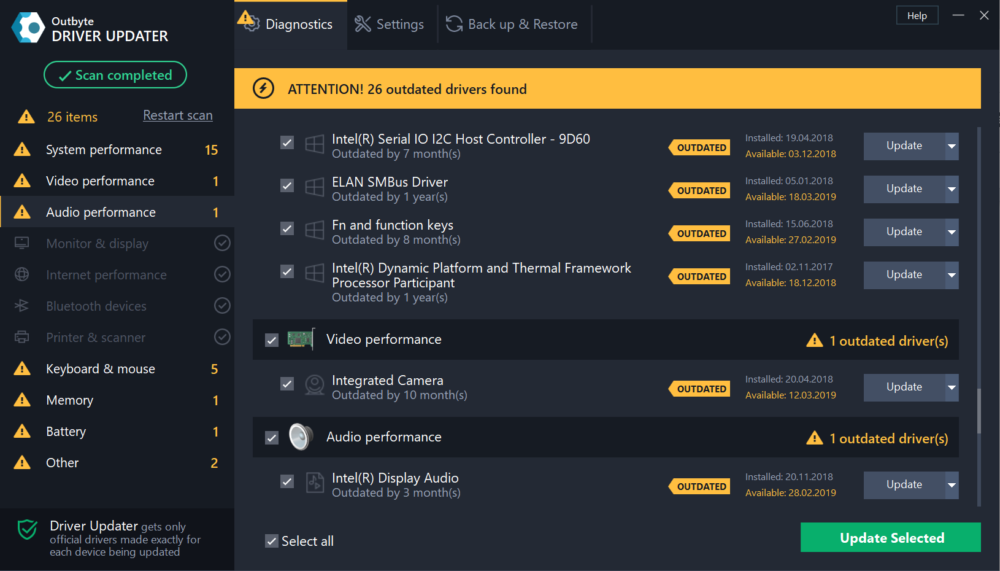Click Keyboard & mouse warning icon
Screen dimensions: 1000x571
point(22,368)
